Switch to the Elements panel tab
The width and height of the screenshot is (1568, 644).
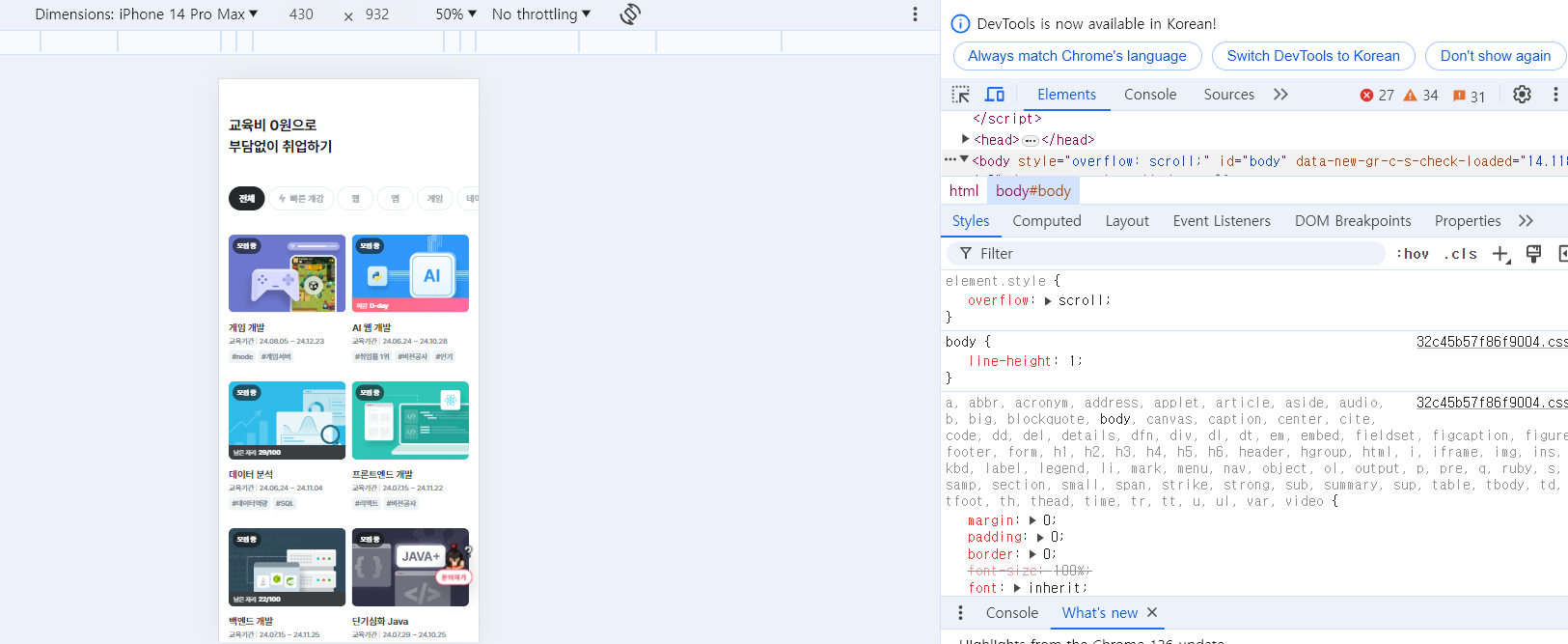[1066, 95]
